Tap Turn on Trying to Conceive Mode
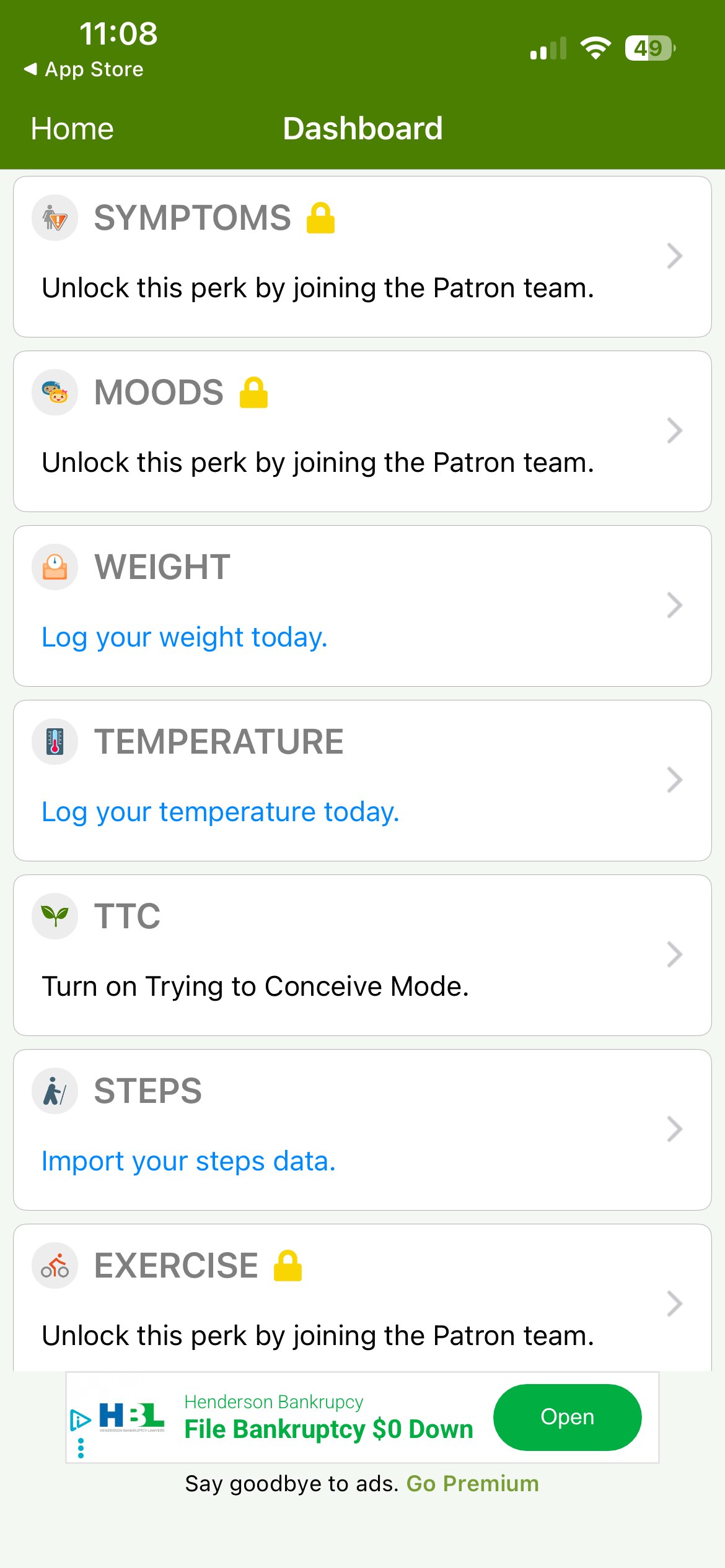 pyautogui.click(x=255, y=987)
